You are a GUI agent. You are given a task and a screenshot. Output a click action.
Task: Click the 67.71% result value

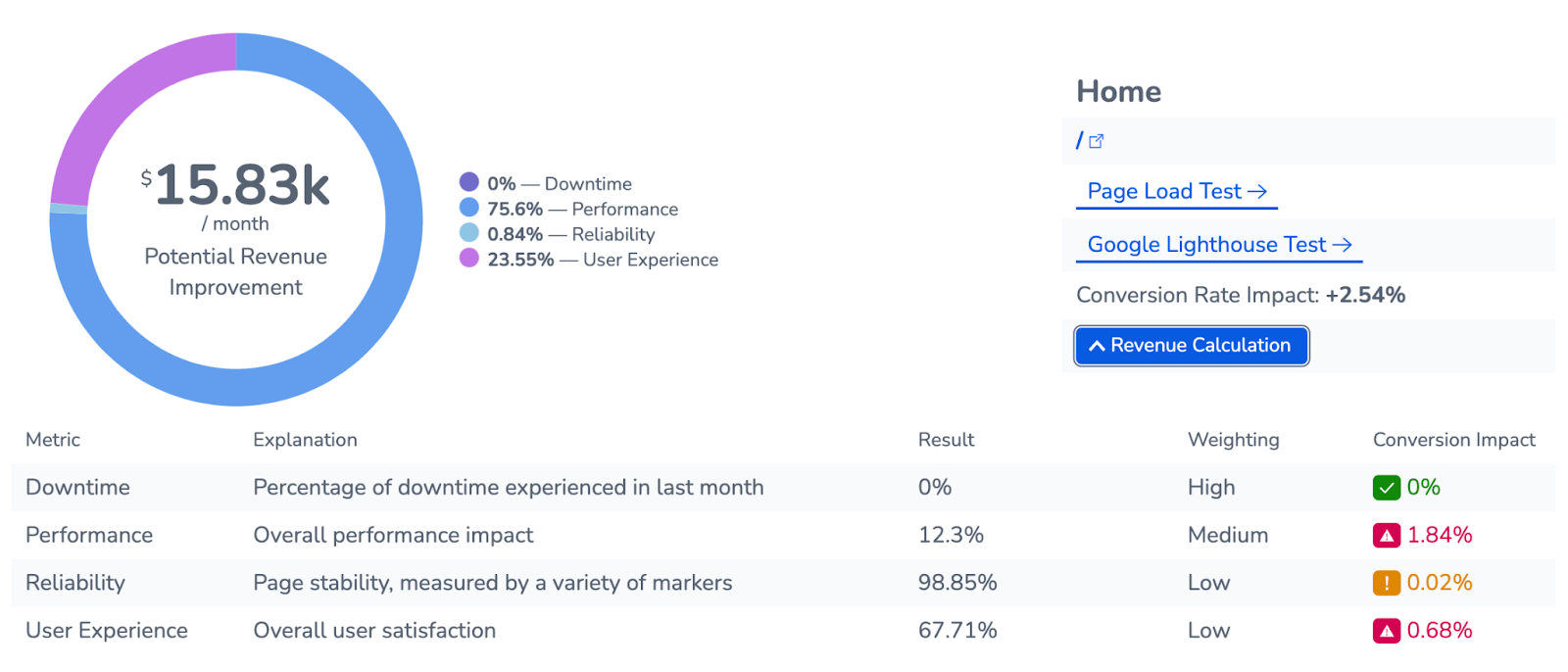(957, 631)
